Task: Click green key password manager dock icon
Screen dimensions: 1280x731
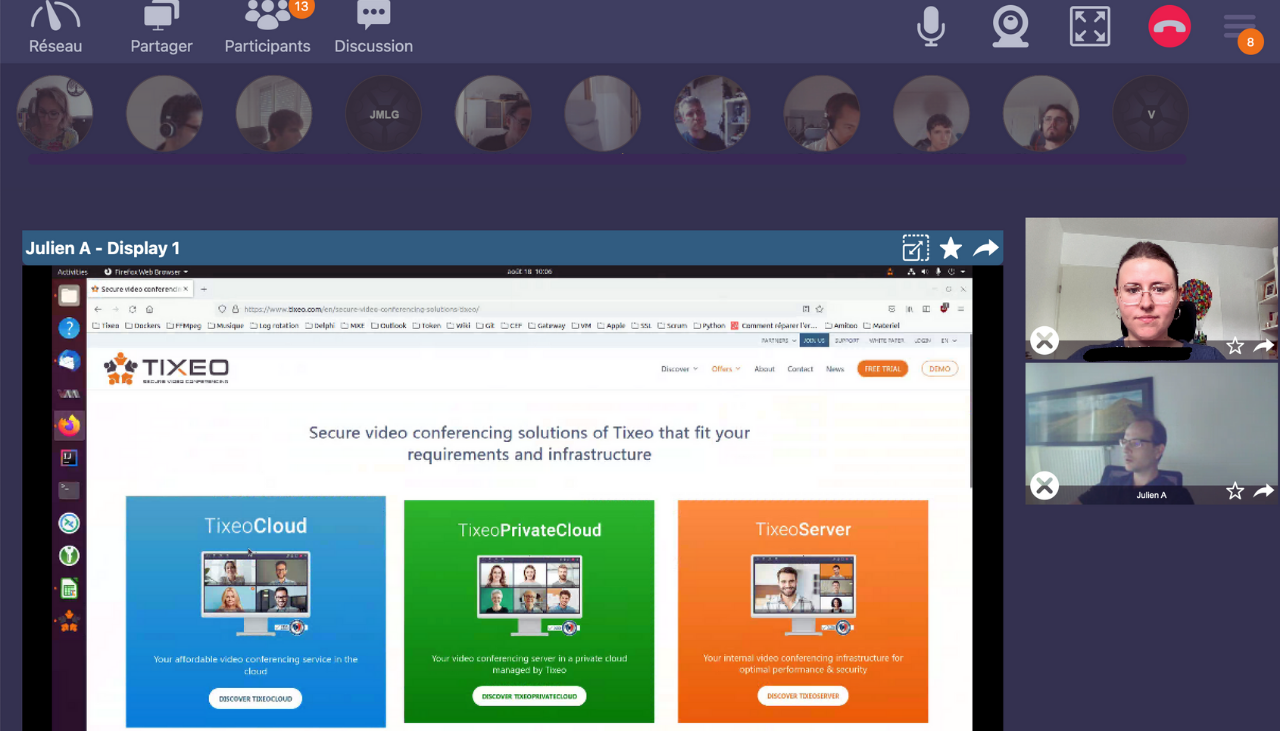Action: [x=69, y=555]
